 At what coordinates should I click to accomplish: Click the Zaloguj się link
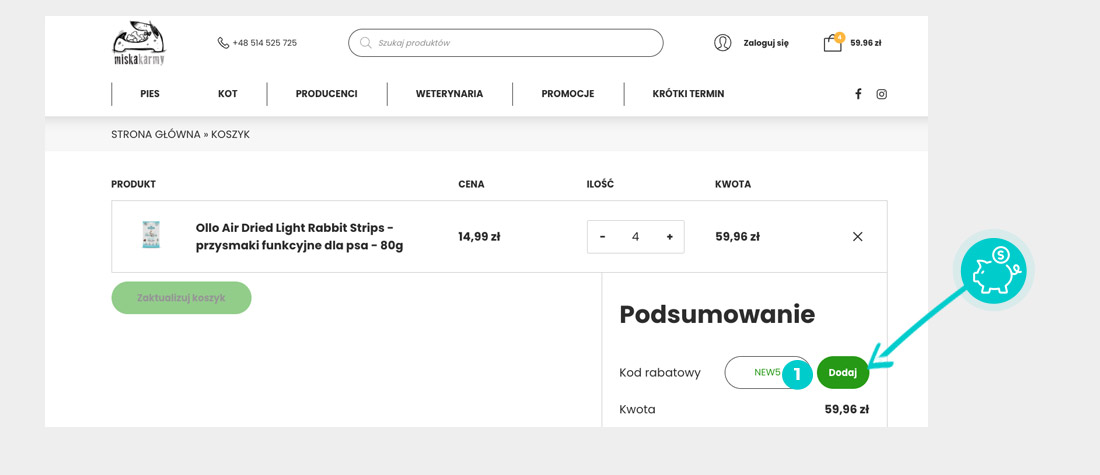pos(766,43)
